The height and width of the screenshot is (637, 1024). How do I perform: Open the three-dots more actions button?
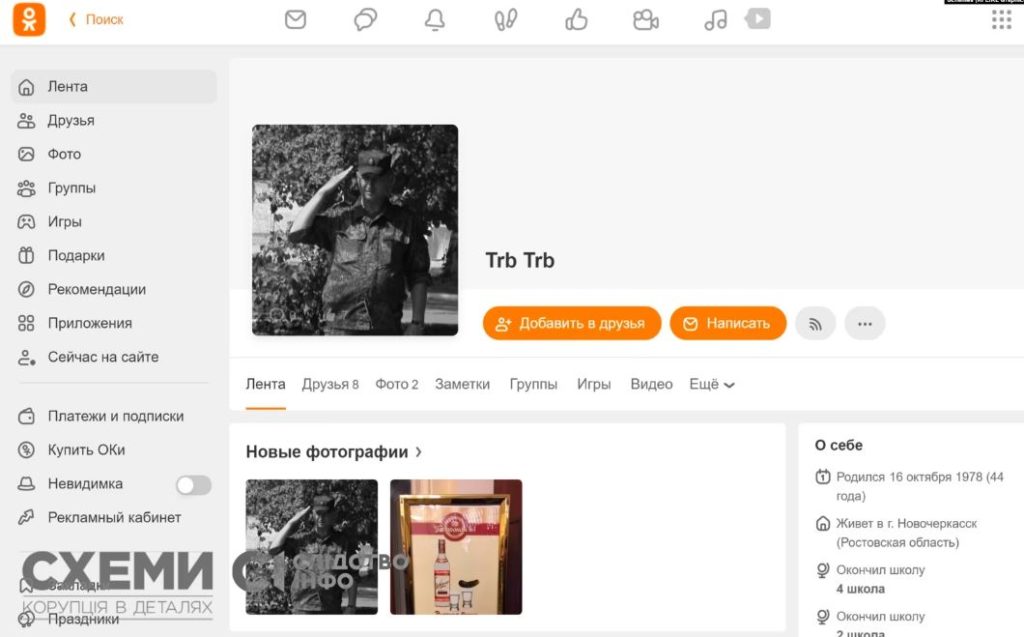(x=865, y=323)
